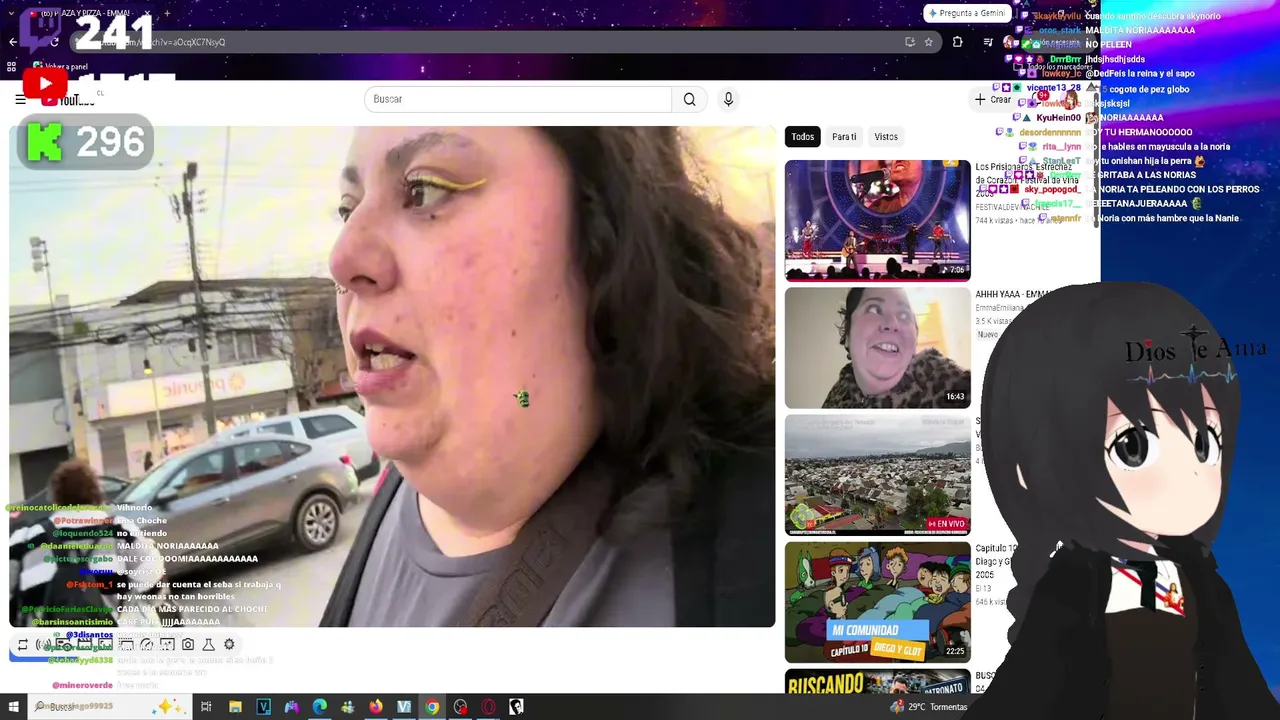Click the camera screenshot overlay icon

tap(188, 645)
